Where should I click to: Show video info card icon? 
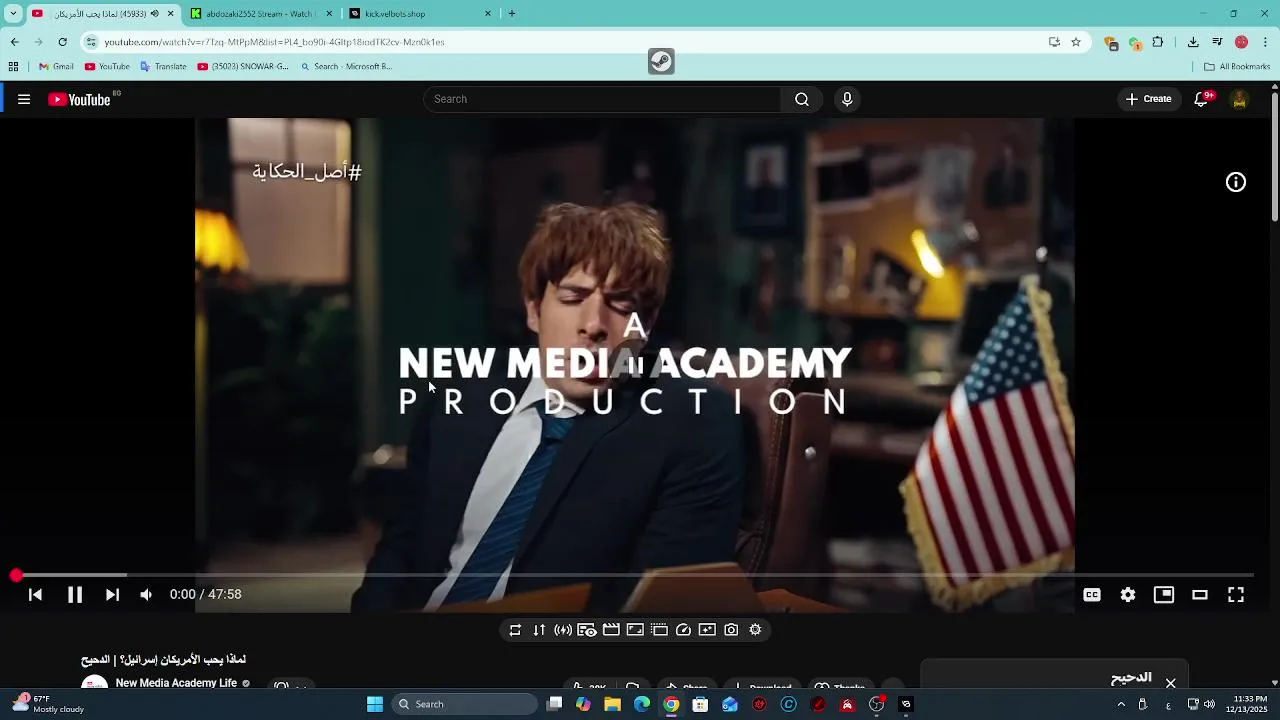(x=1236, y=182)
